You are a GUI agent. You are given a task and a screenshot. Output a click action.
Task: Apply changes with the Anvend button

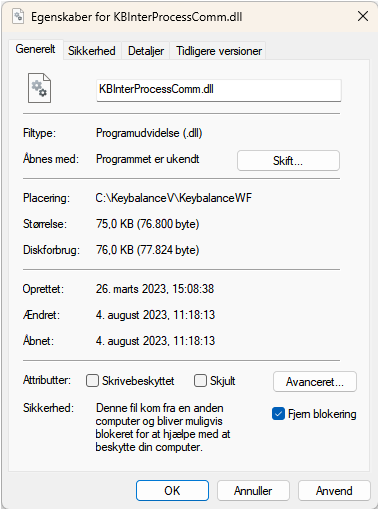[334, 490]
